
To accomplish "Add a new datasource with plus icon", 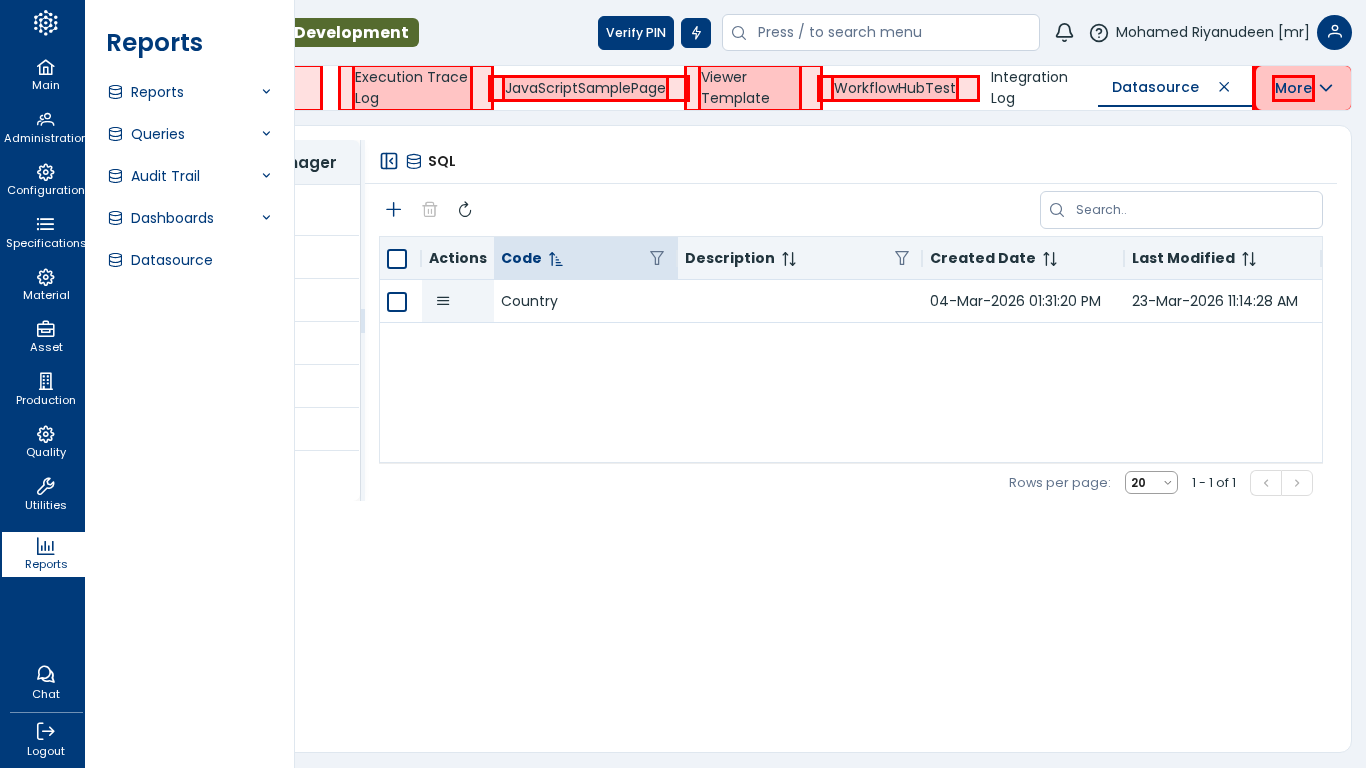I will tap(394, 210).
